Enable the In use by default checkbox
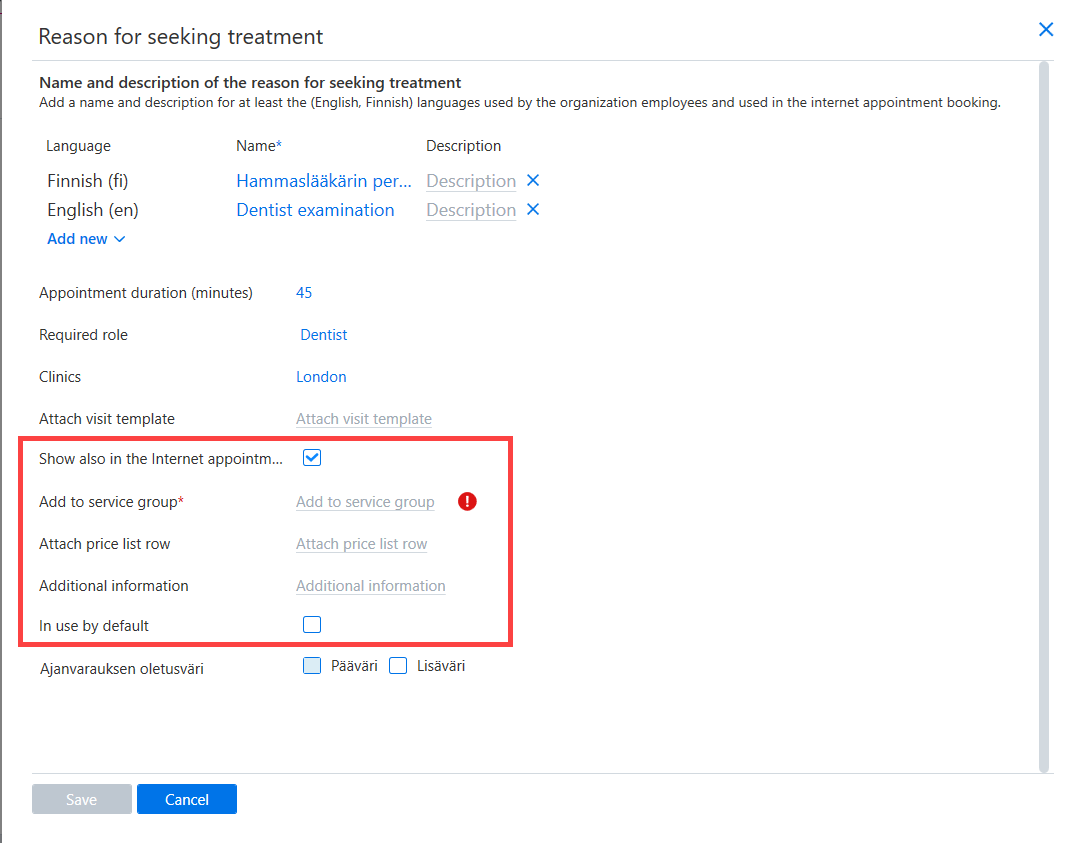The width and height of the screenshot is (1084, 843). point(312,624)
